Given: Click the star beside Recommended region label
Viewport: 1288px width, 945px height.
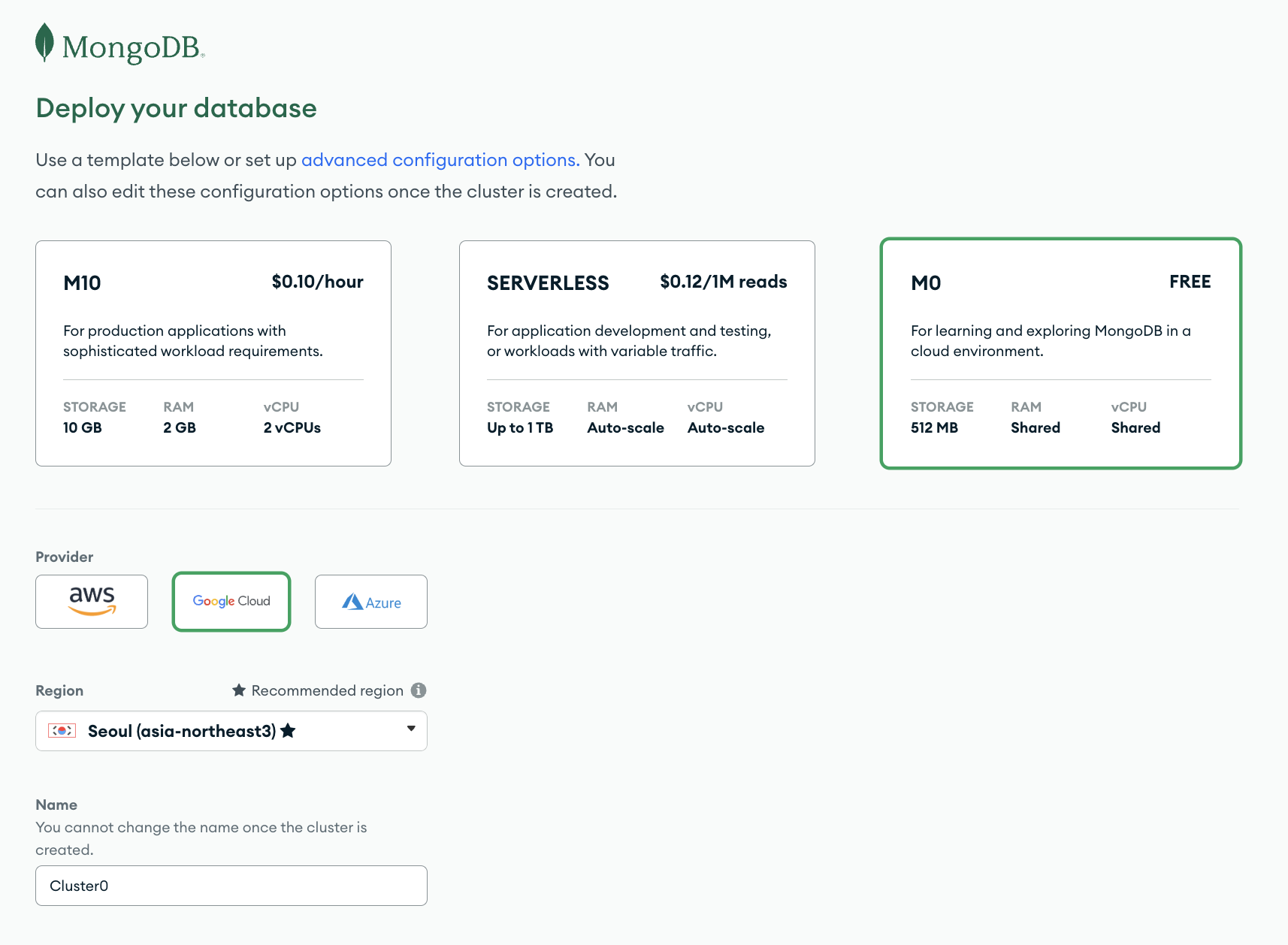Looking at the screenshot, I should click(239, 690).
